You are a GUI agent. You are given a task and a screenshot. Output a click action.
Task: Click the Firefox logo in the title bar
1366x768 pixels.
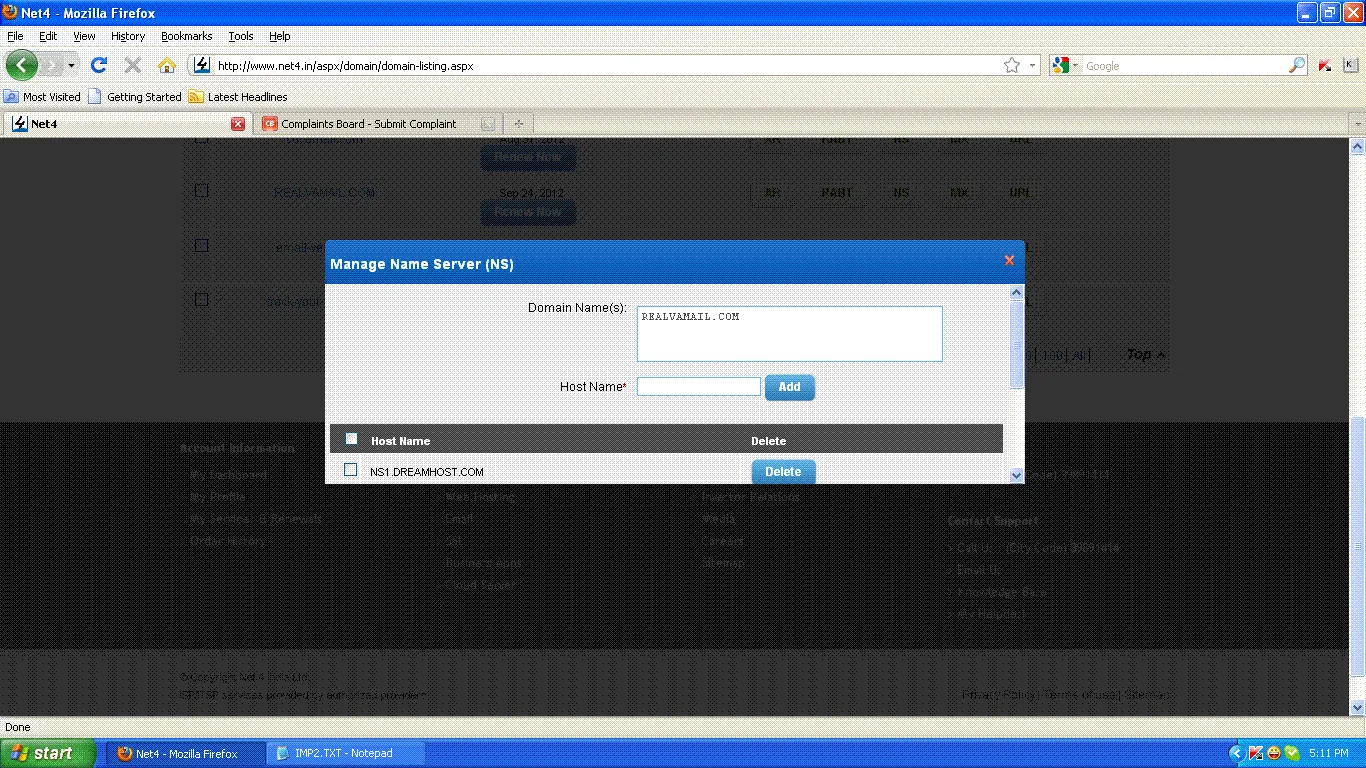point(11,13)
